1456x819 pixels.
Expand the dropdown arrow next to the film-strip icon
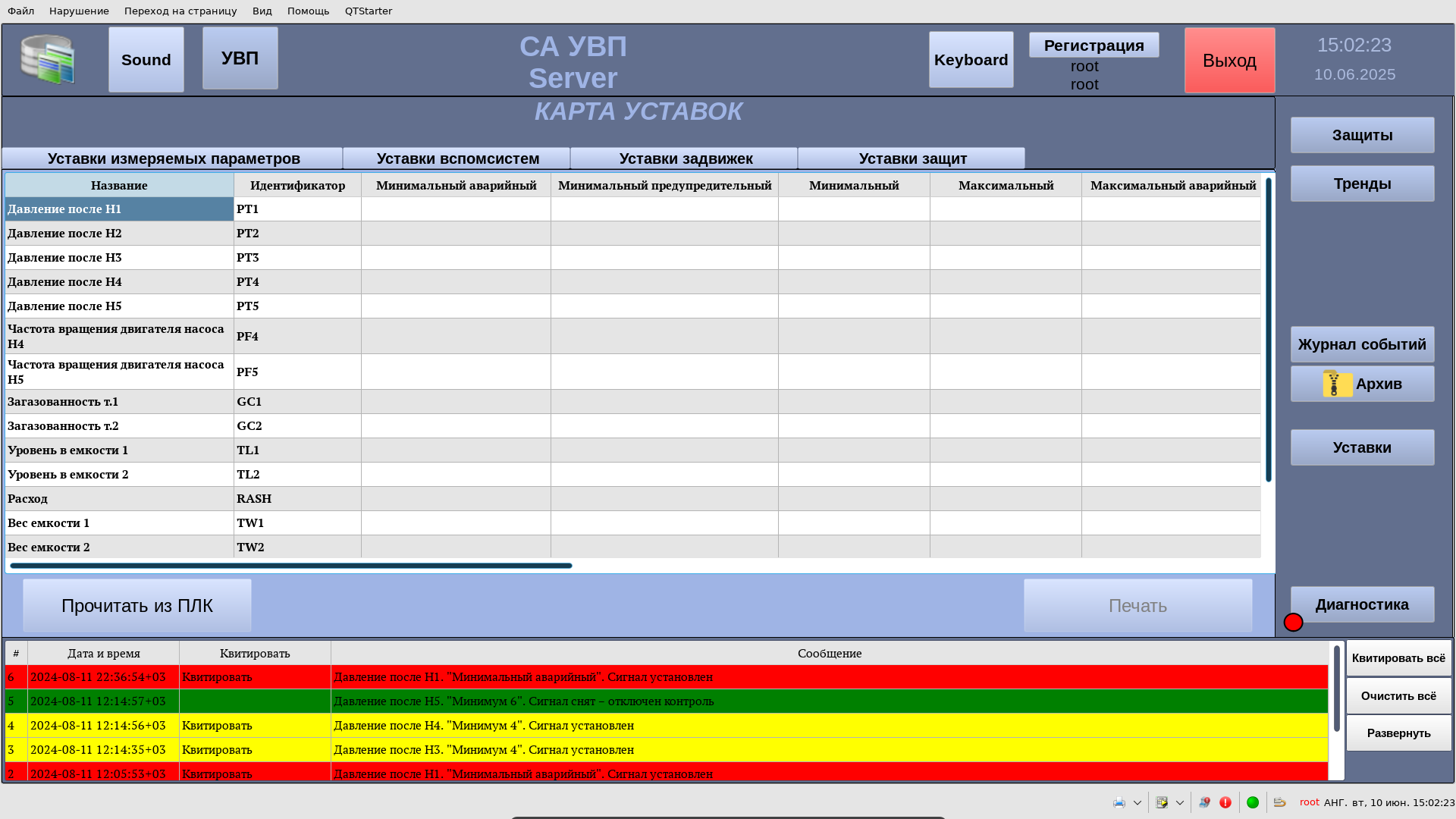pyautogui.click(x=1179, y=802)
